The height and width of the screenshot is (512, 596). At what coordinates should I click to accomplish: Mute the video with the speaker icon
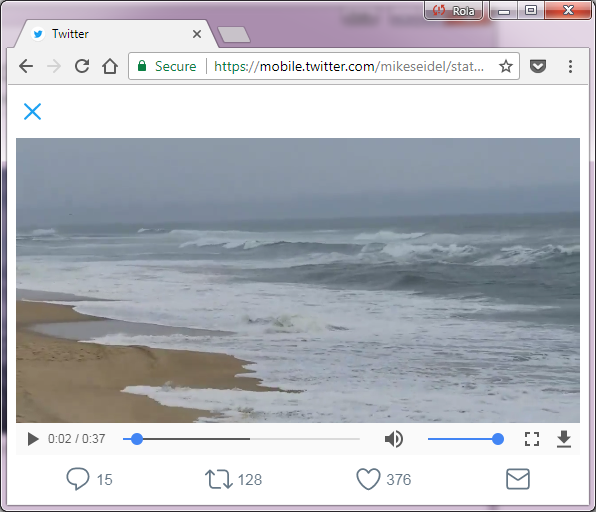[394, 439]
